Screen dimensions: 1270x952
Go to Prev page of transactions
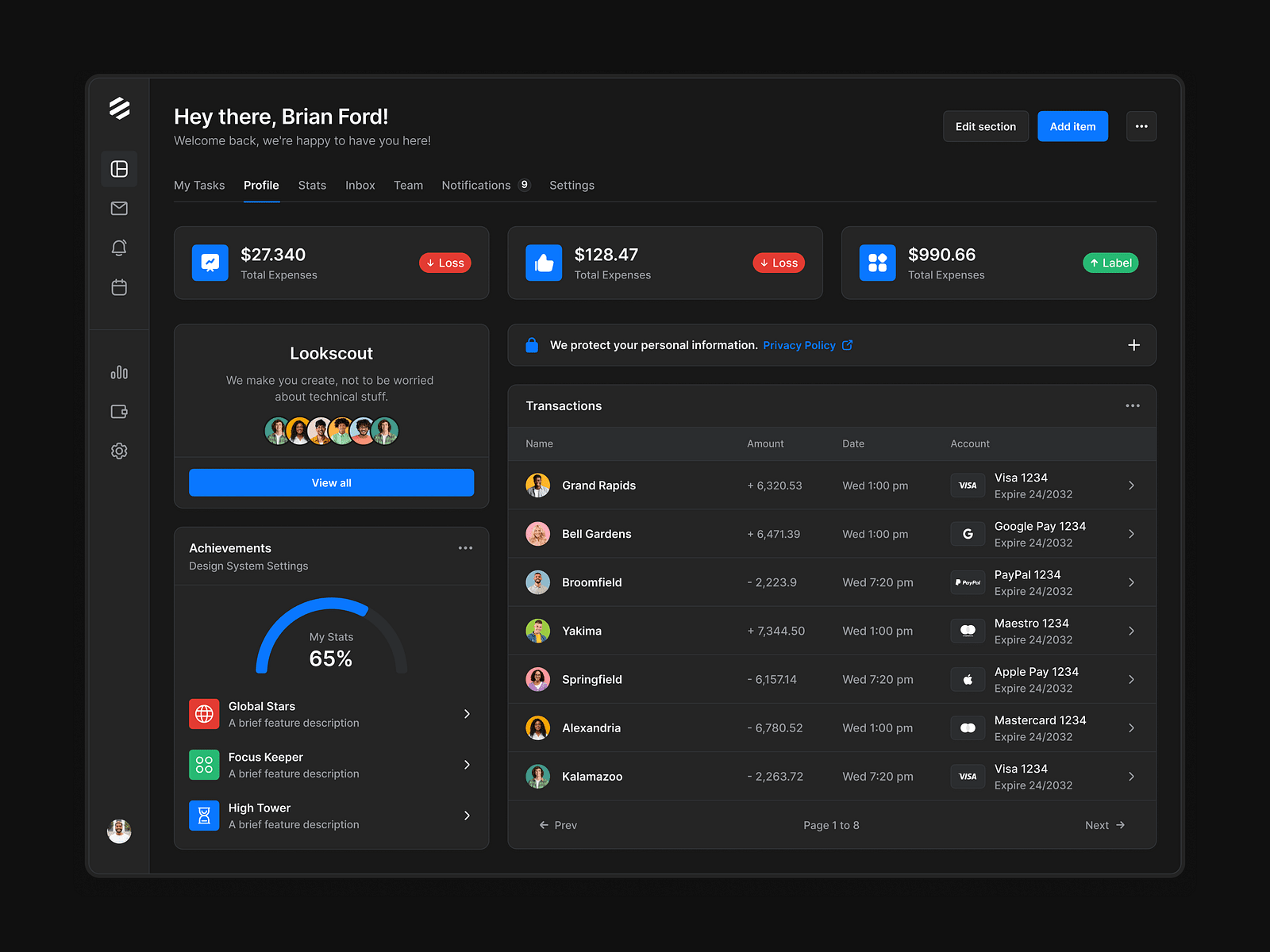pyautogui.click(x=558, y=825)
